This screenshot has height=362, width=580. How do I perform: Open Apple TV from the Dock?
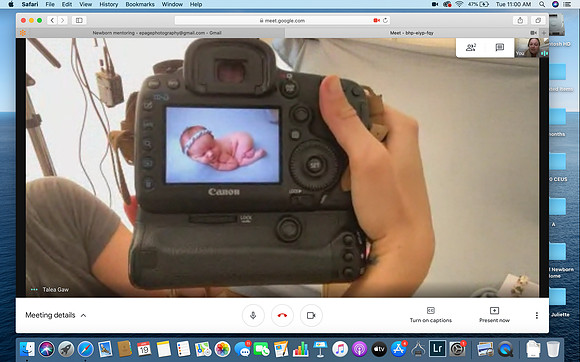click(x=379, y=349)
